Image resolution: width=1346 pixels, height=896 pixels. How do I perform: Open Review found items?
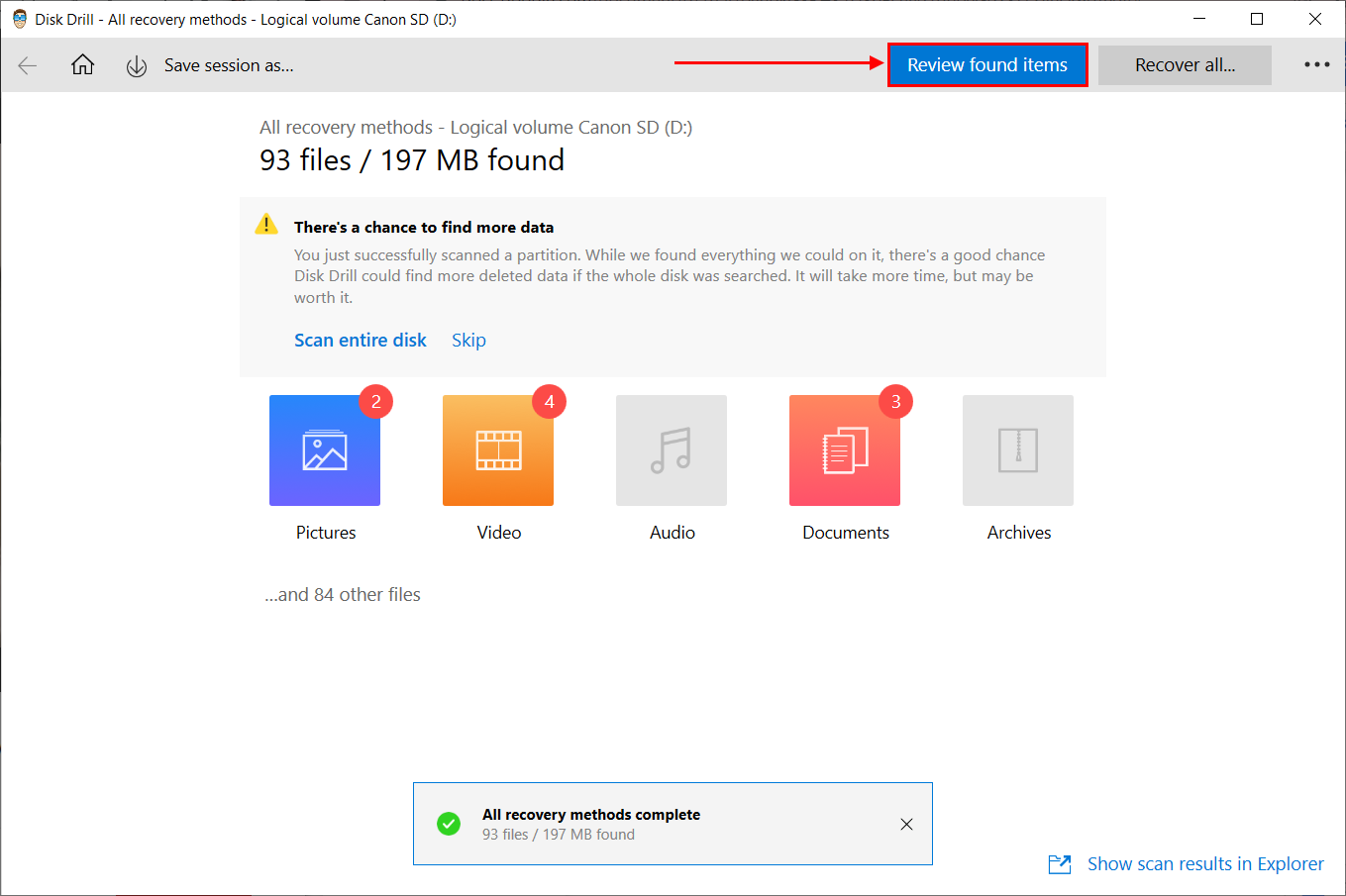pyautogui.click(x=987, y=65)
